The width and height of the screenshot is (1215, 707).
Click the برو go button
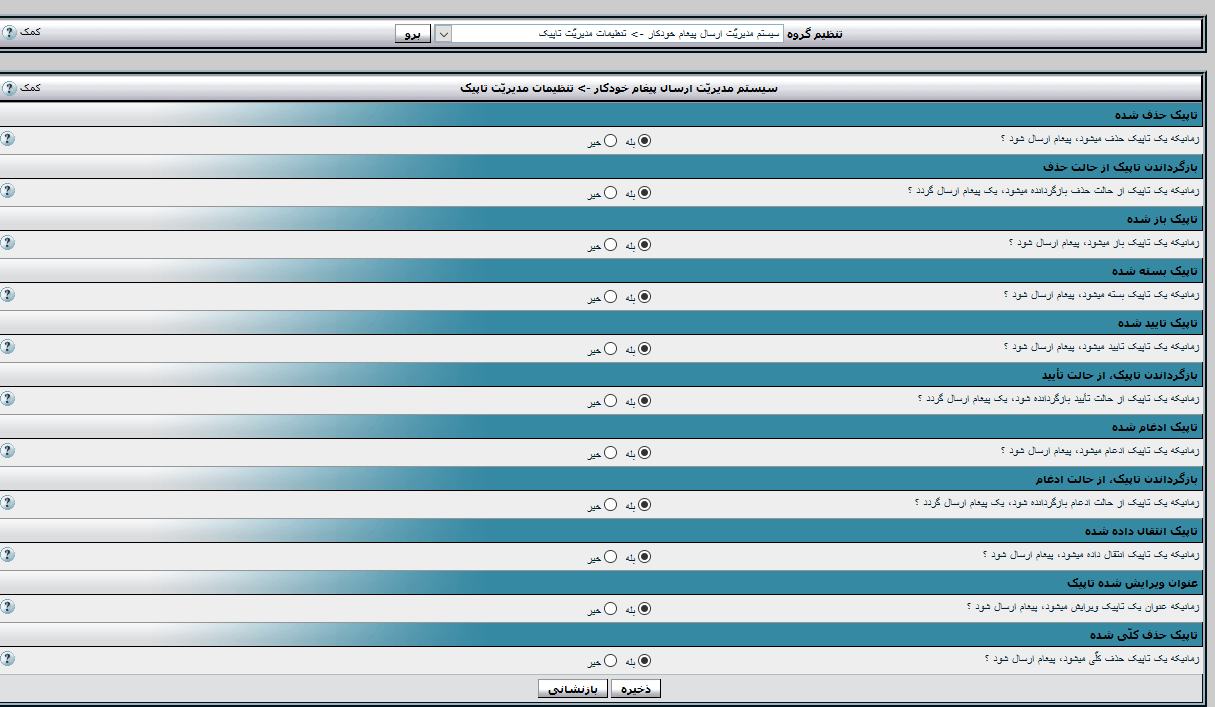[412, 34]
